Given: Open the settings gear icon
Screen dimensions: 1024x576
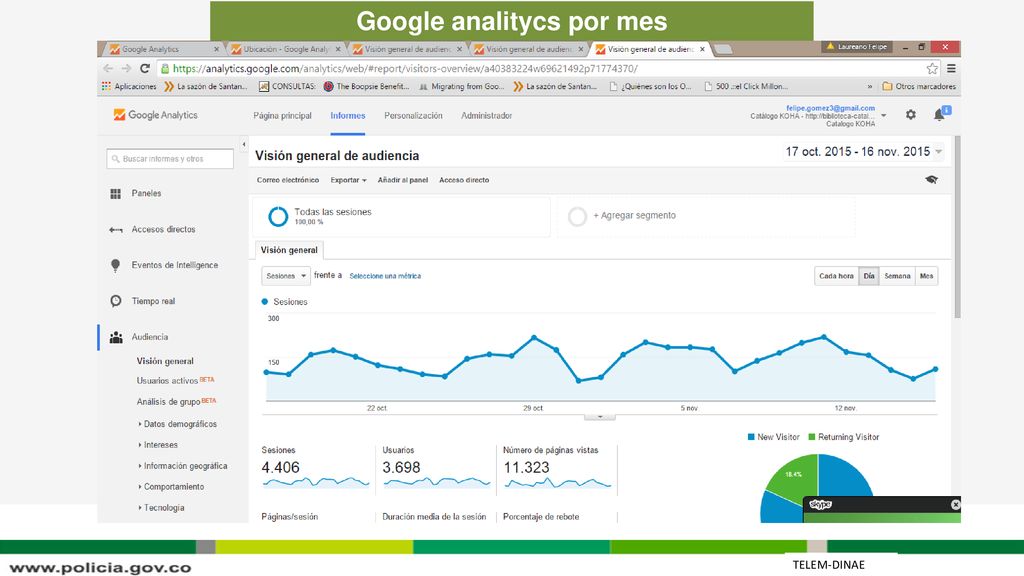Looking at the screenshot, I should 910,115.
